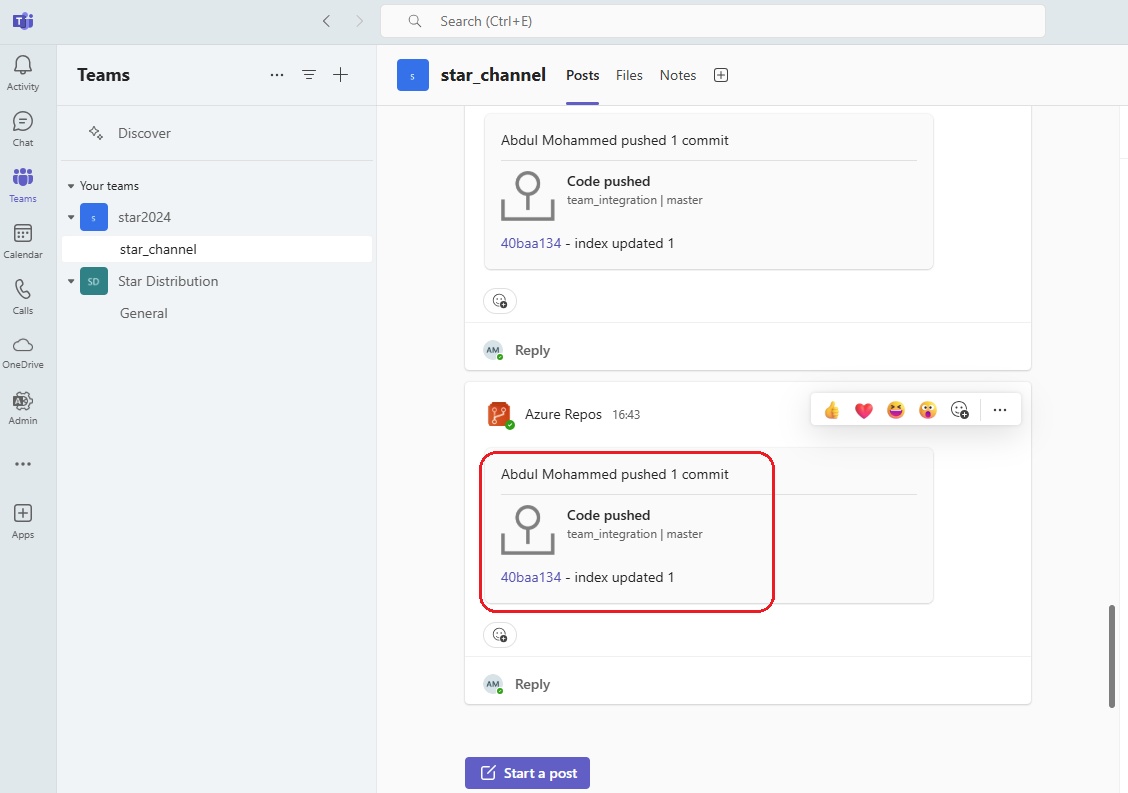Click the Azure Repos avatar
1128x793 pixels.
[499, 414]
